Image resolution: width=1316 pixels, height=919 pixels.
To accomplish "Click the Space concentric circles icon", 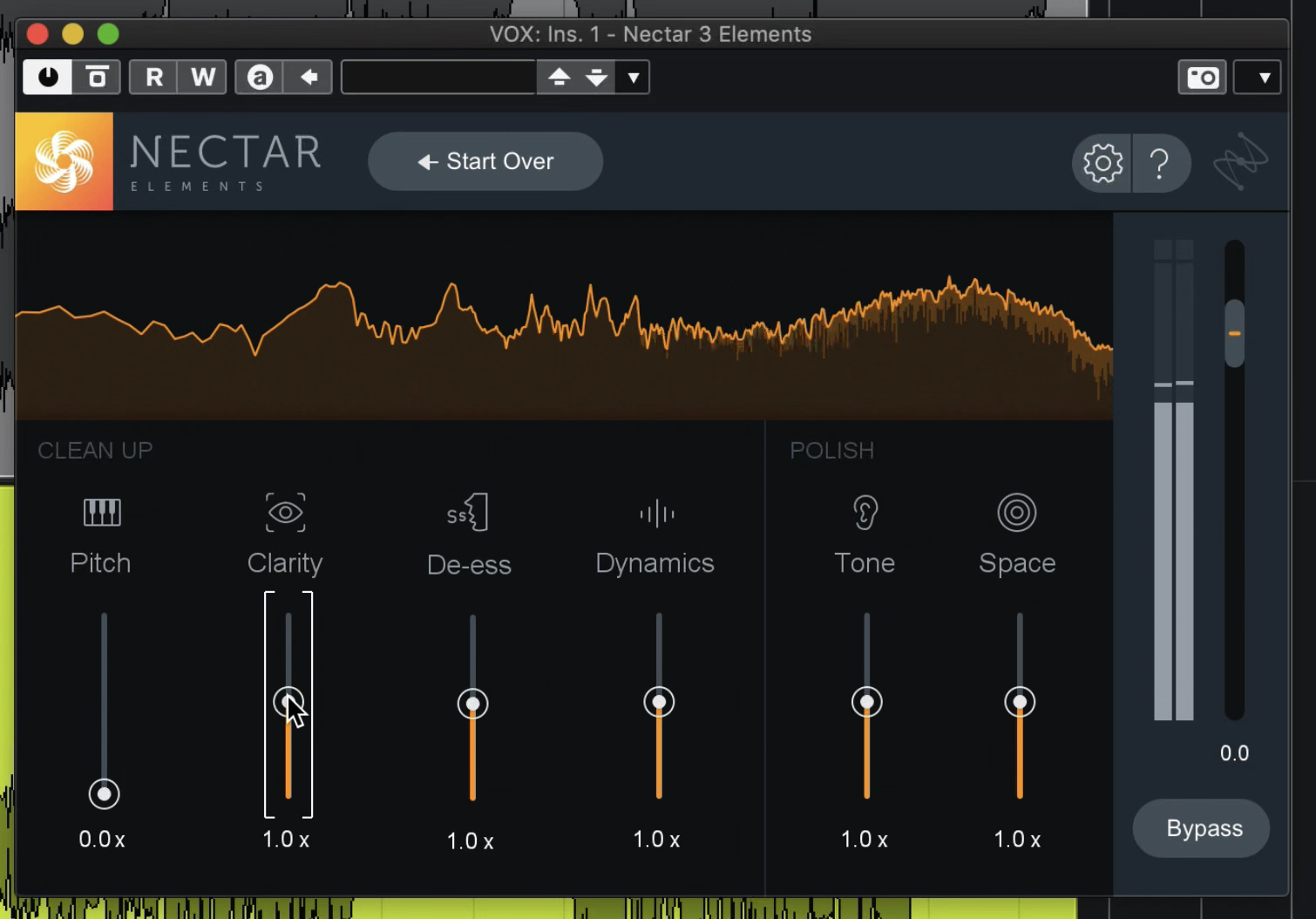I will tap(1017, 512).
